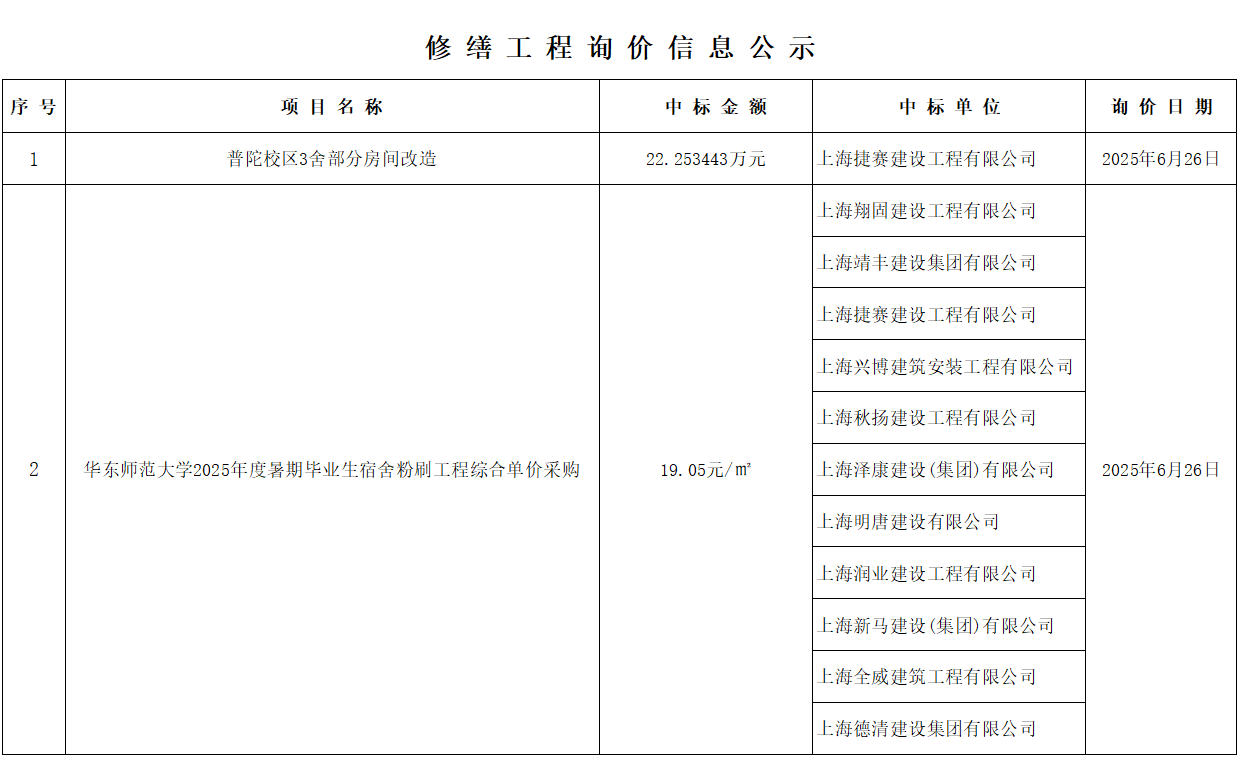Select project 华东师范大学2025年度暑期毕业生宿舍粉刷工程综合单价采购
Image resolution: width=1239 pixels, height=757 pixels.
(332, 469)
